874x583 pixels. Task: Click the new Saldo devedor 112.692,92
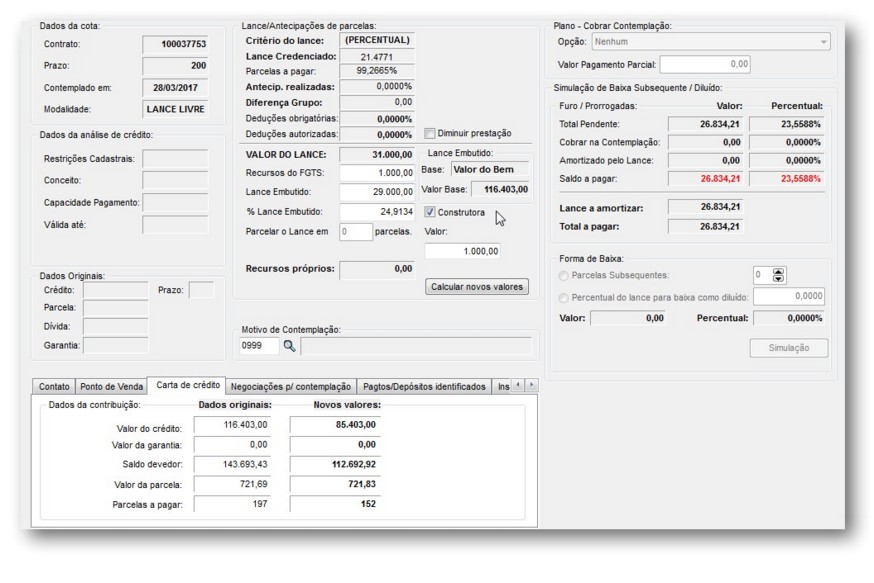(335, 464)
